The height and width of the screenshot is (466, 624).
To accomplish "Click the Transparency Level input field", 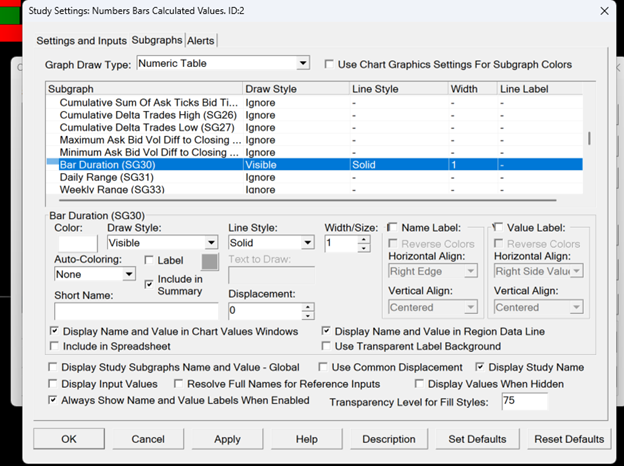I will tap(524, 401).
